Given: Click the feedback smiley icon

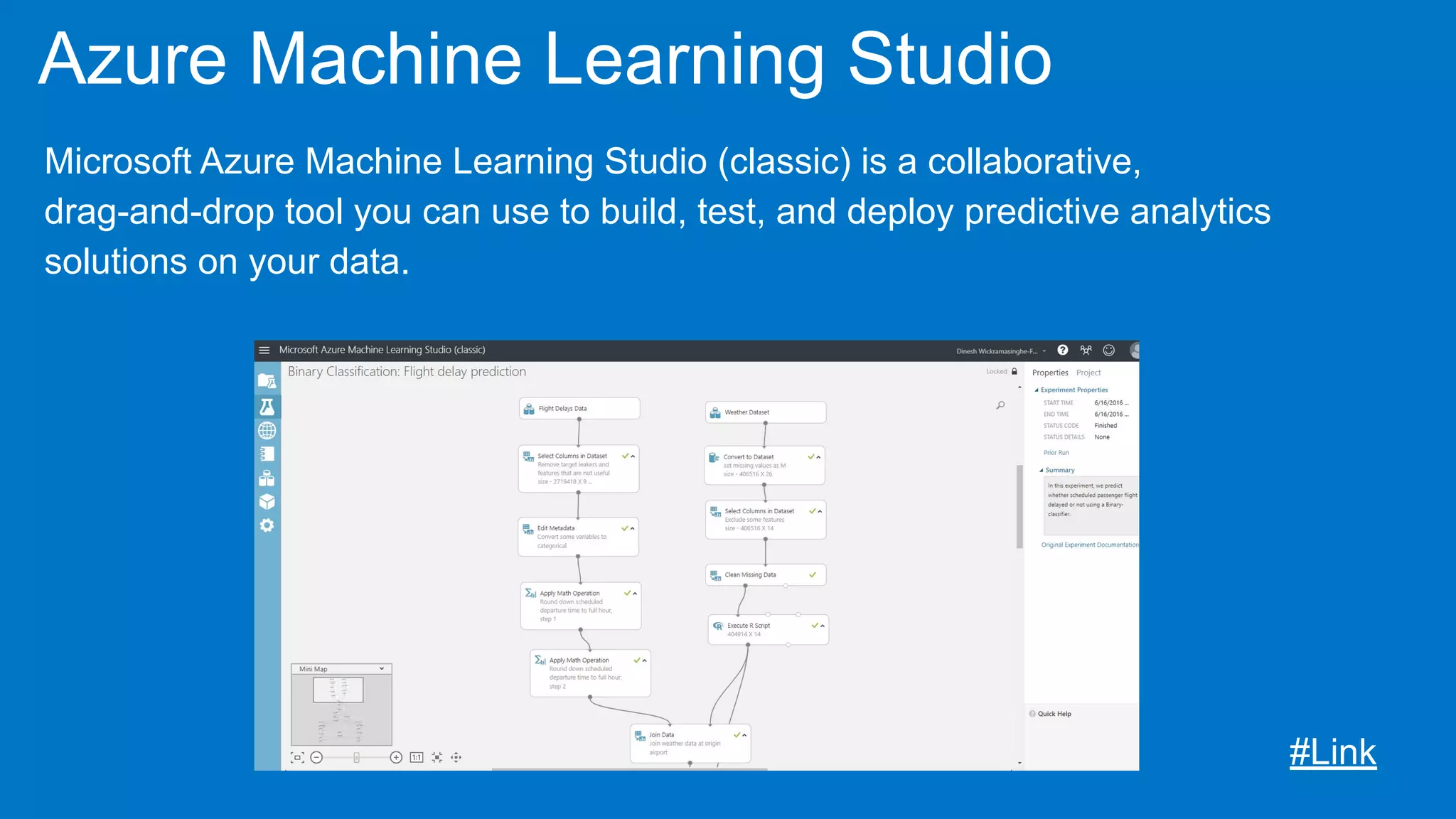Looking at the screenshot, I should point(1108,350).
